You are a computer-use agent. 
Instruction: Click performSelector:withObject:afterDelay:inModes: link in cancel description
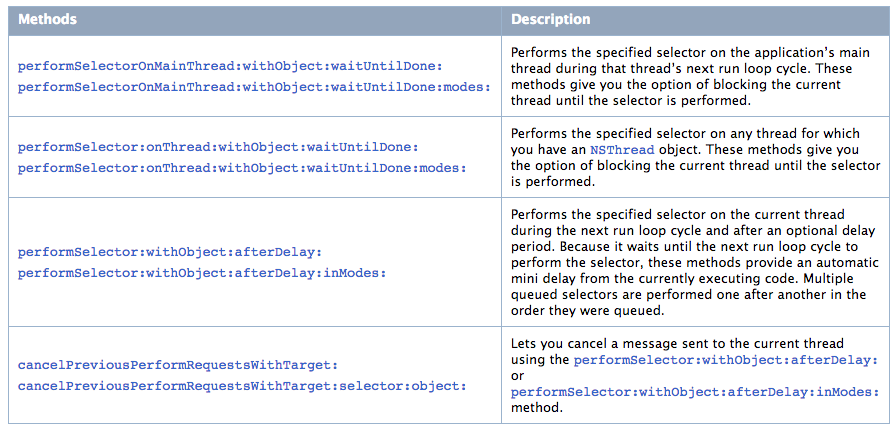tap(695, 393)
